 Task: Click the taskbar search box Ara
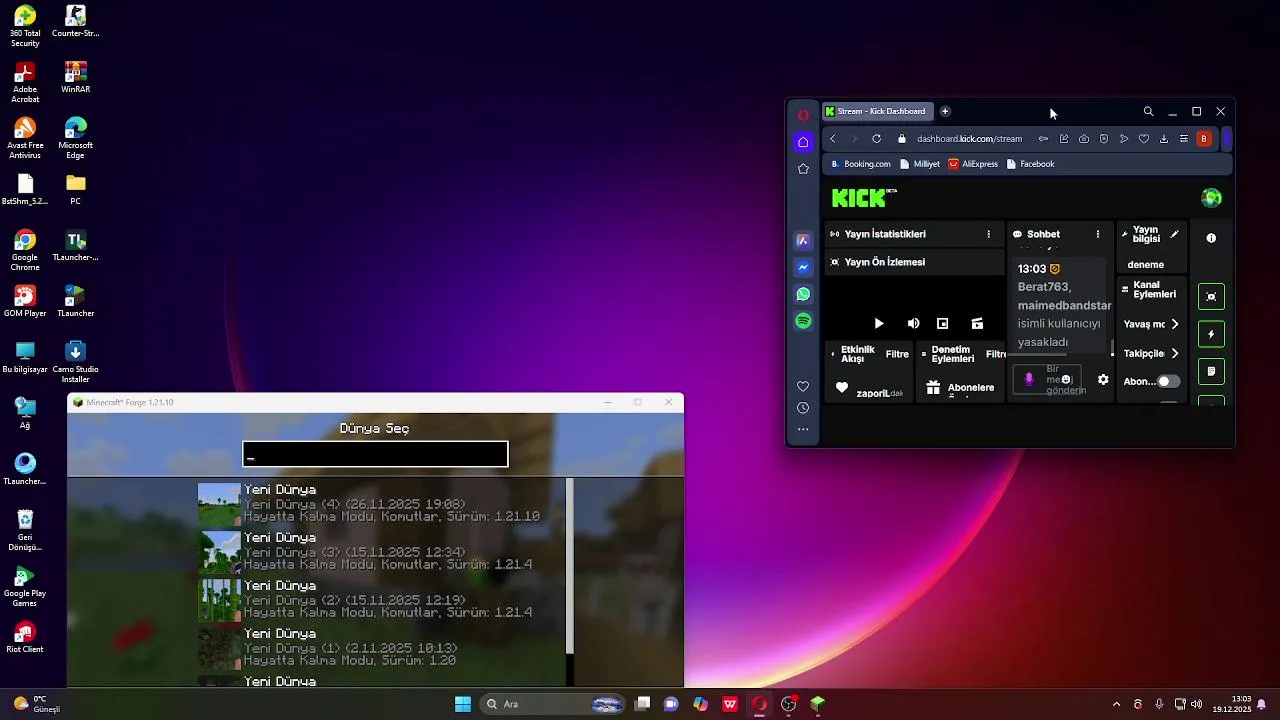(x=553, y=704)
